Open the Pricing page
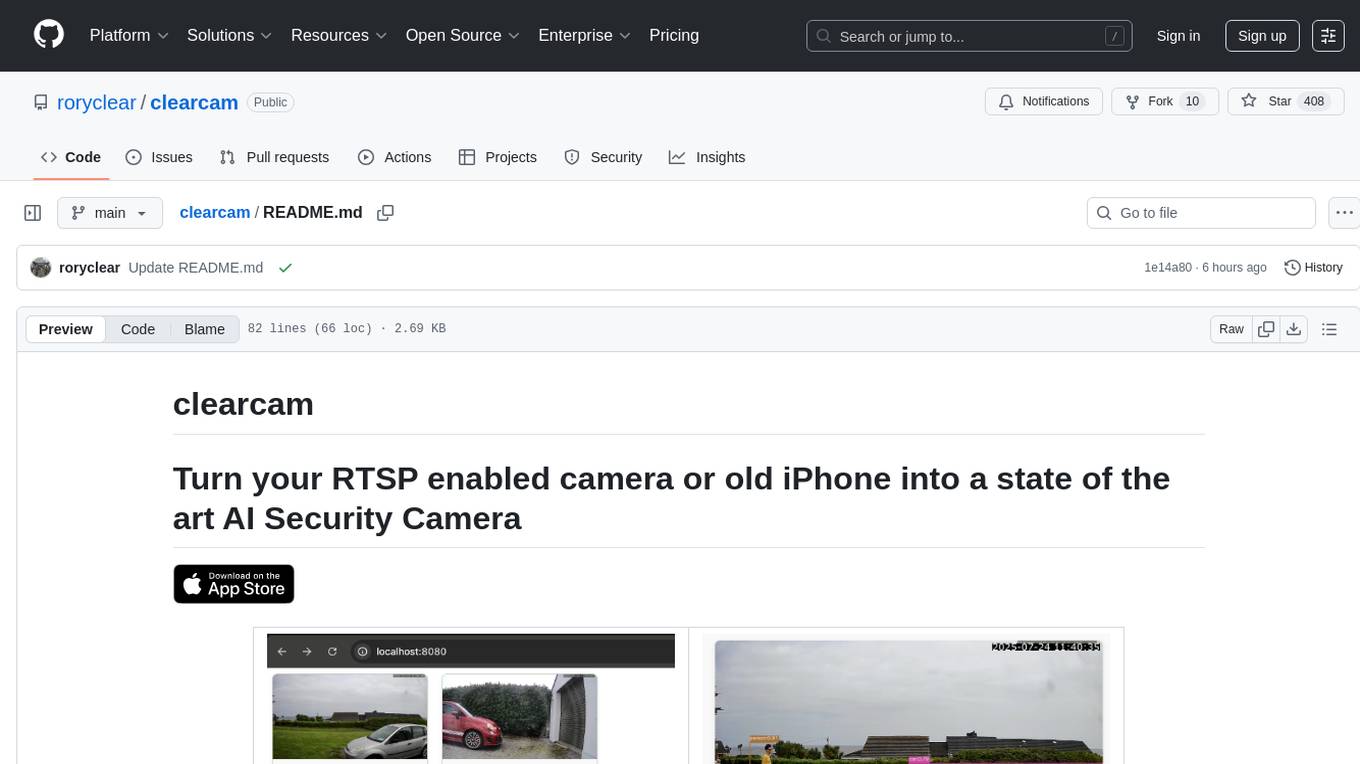Image resolution: width=1360 pixels, height=764 pixels. (x=674, y=35)
